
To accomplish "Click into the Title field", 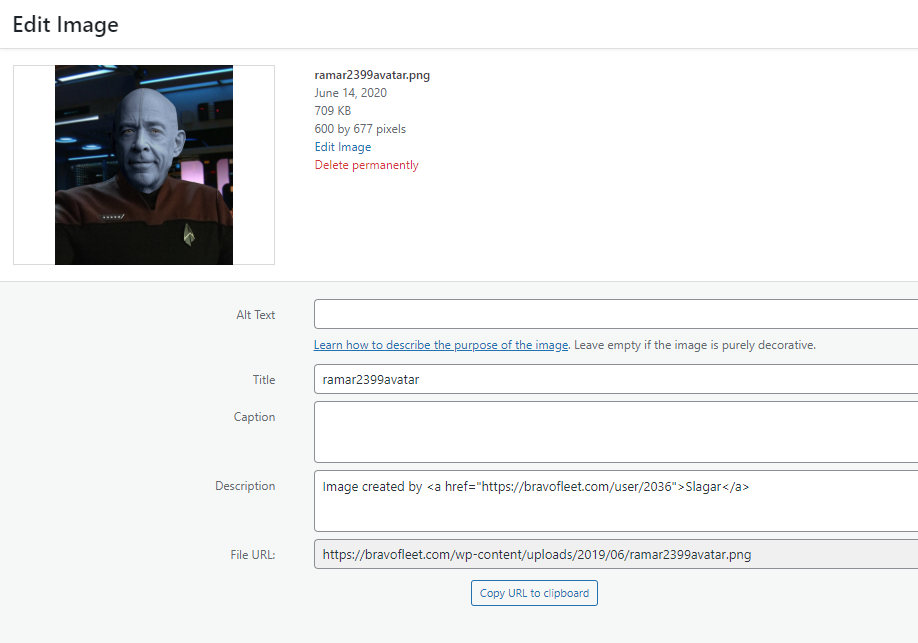I will (616, 379).
